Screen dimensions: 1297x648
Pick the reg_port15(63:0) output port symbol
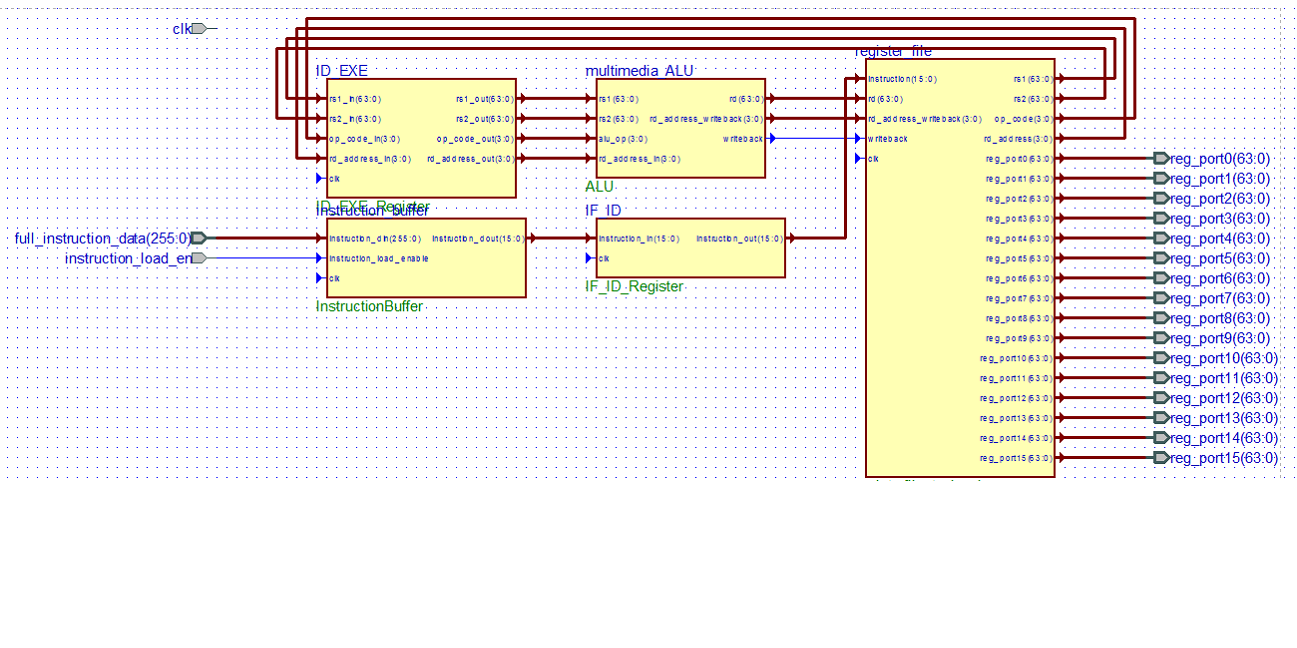click(1161, 458)
